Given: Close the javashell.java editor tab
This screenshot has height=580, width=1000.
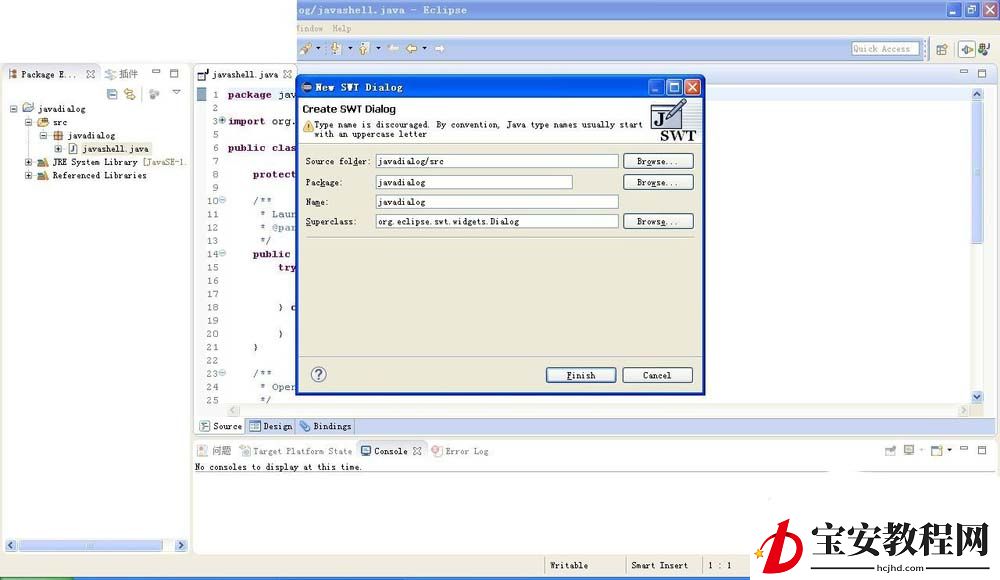Looking at the screenshot, I should coord(288,75).
